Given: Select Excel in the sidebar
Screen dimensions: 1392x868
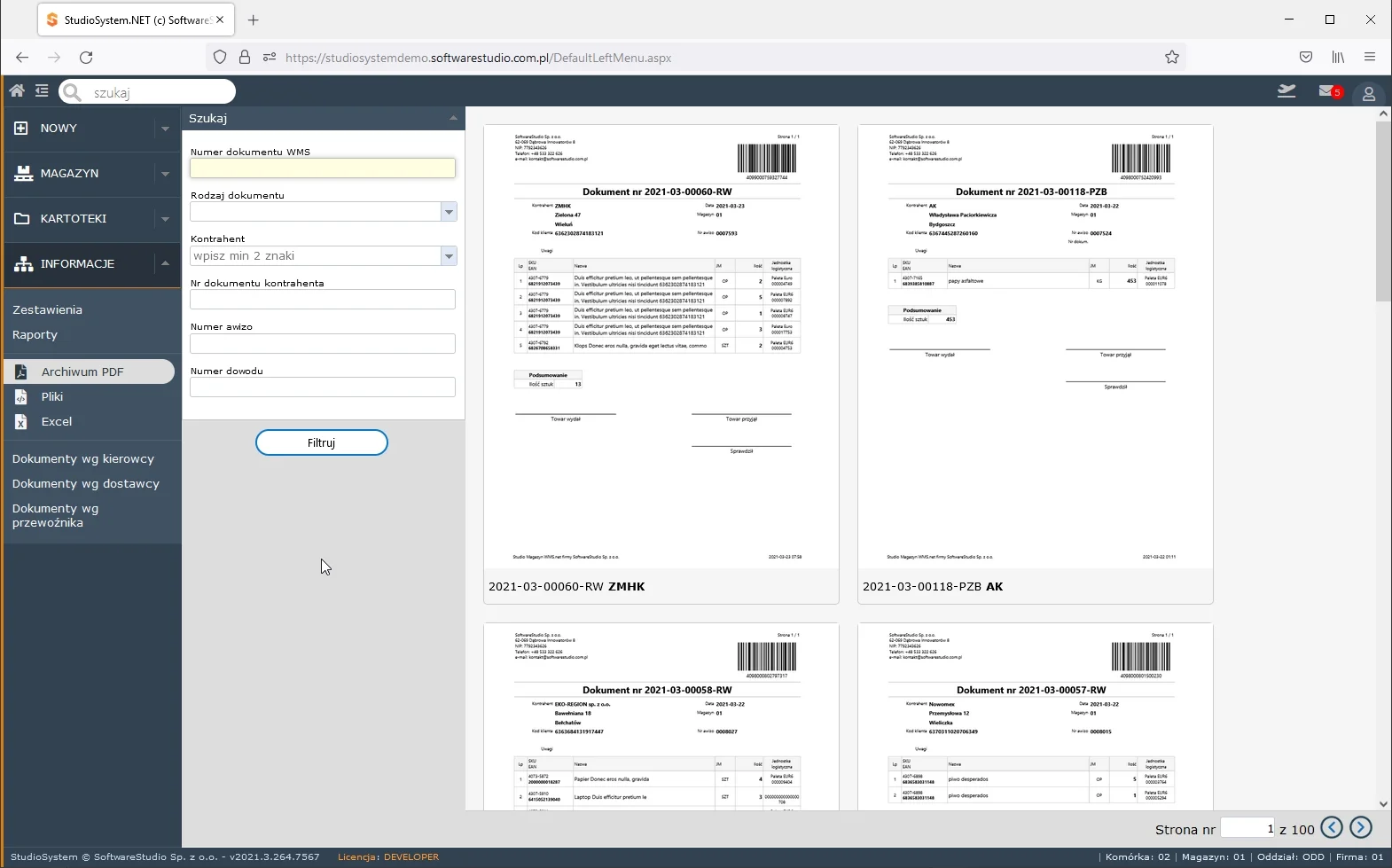Looking at the screenshot, I should point(57,422).
